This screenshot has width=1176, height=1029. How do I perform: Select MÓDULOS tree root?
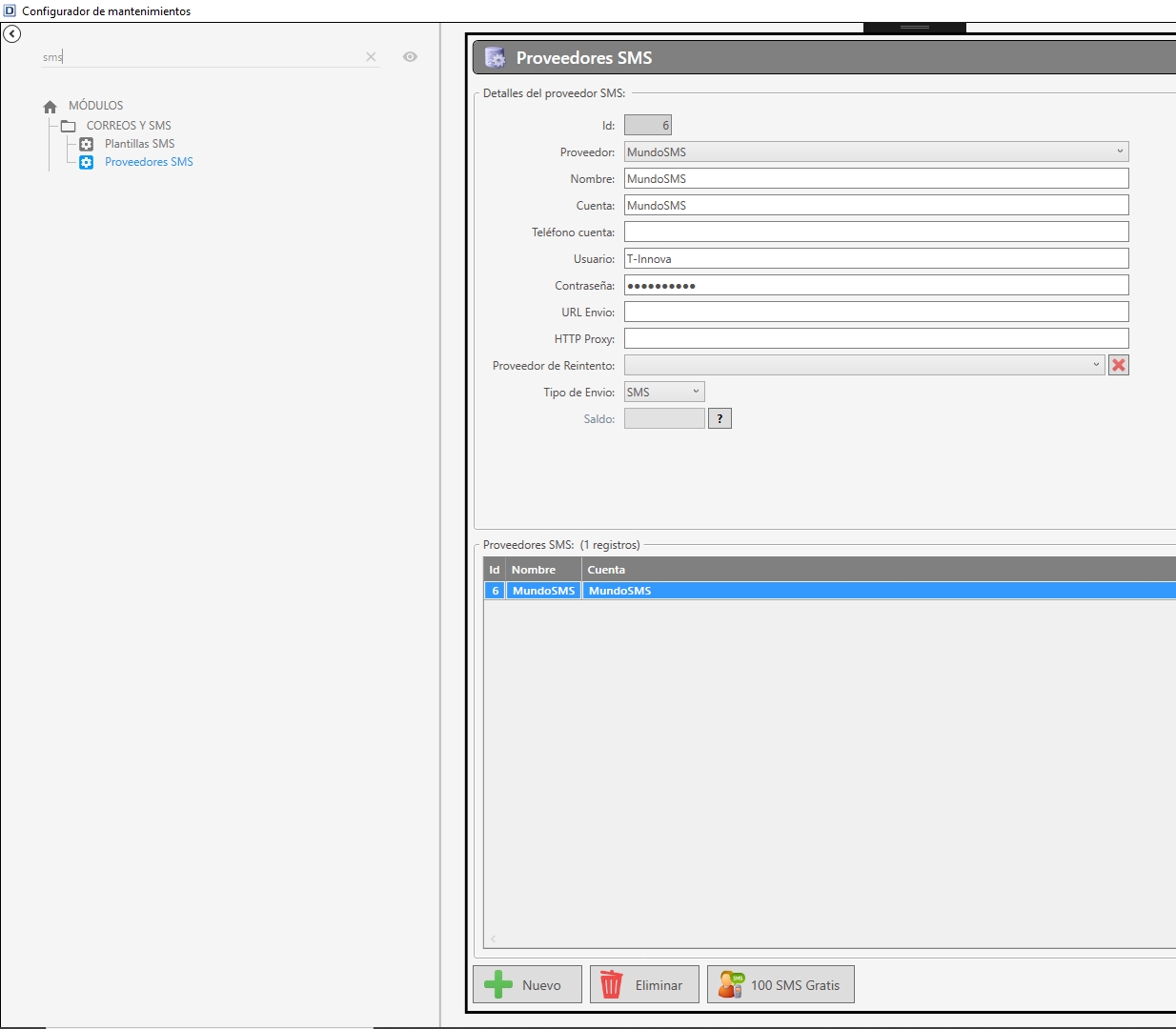[95, 106]
